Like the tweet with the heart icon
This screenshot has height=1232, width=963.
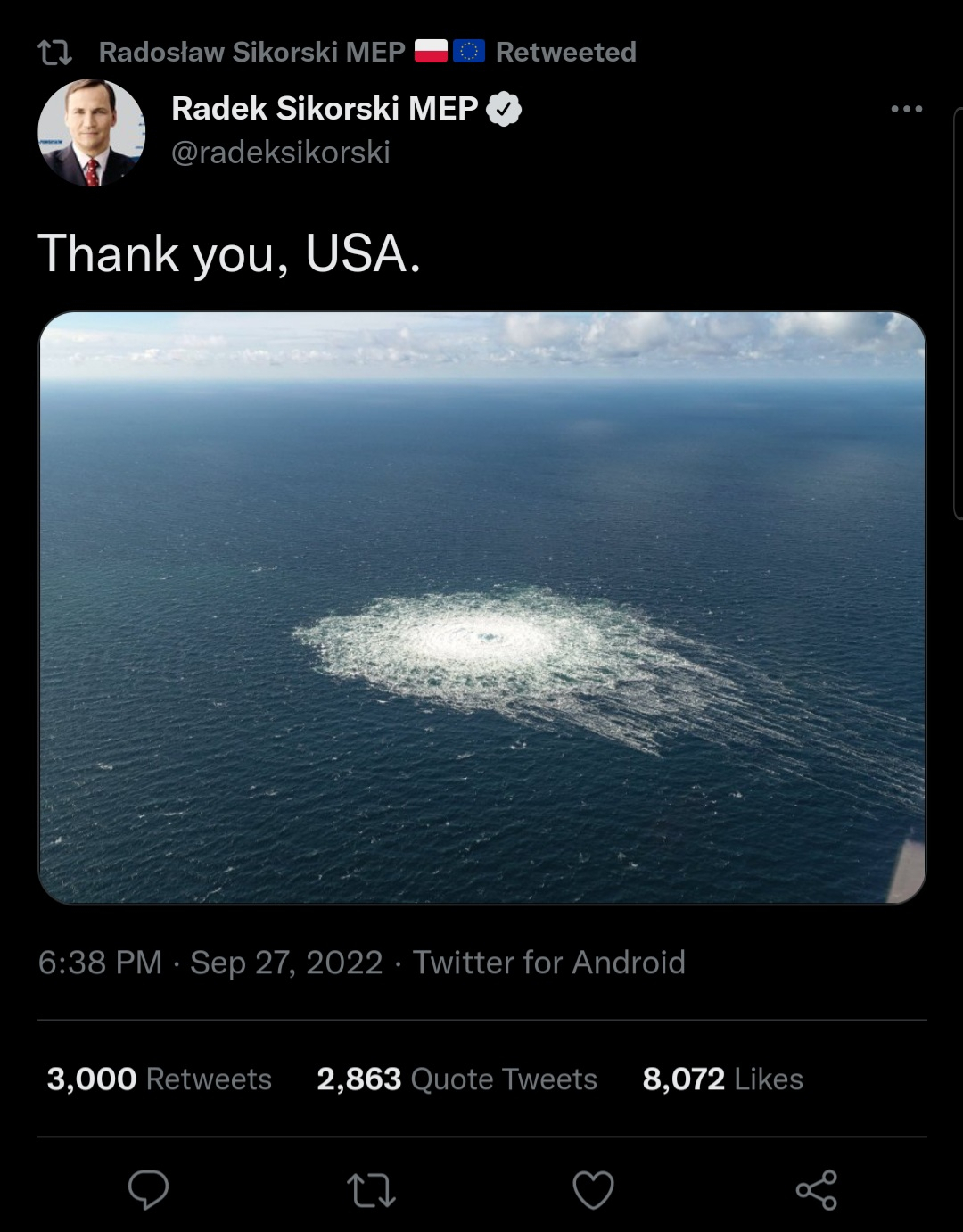click(x=593, y=1190)
